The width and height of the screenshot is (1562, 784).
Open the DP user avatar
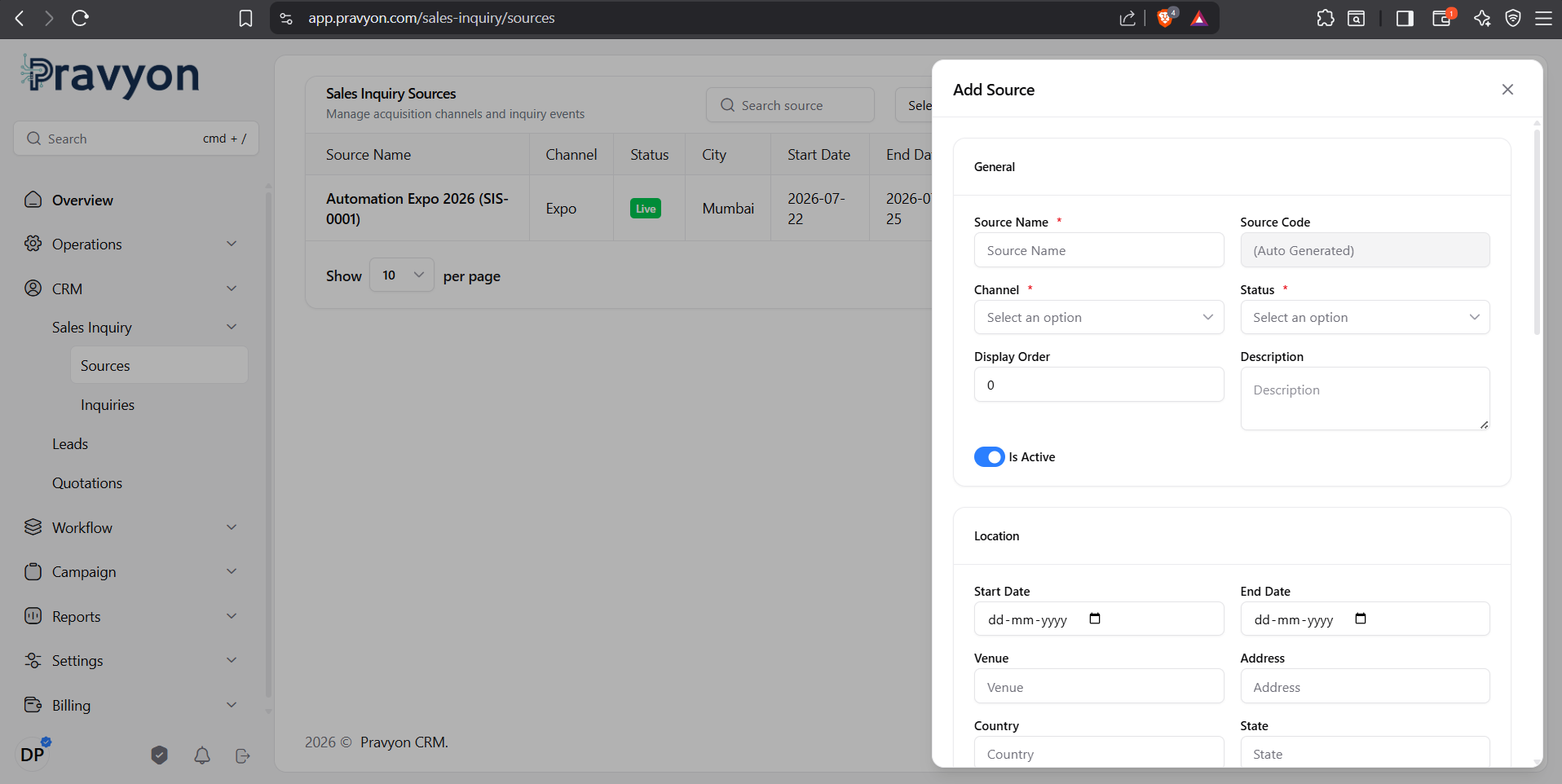click(33, 755)
